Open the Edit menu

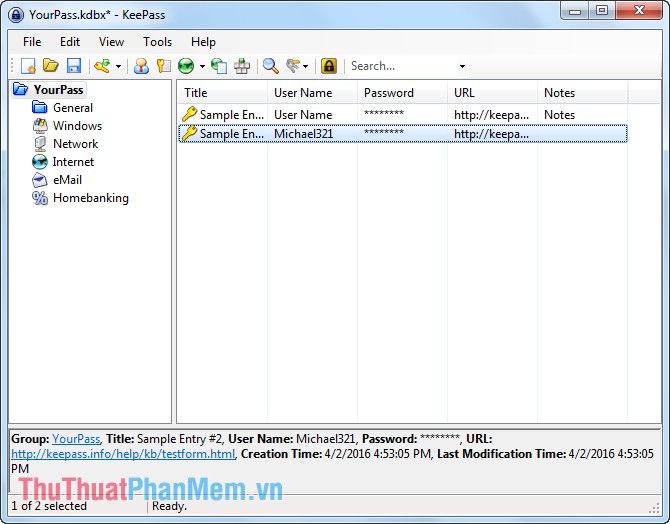click(70, 42)
